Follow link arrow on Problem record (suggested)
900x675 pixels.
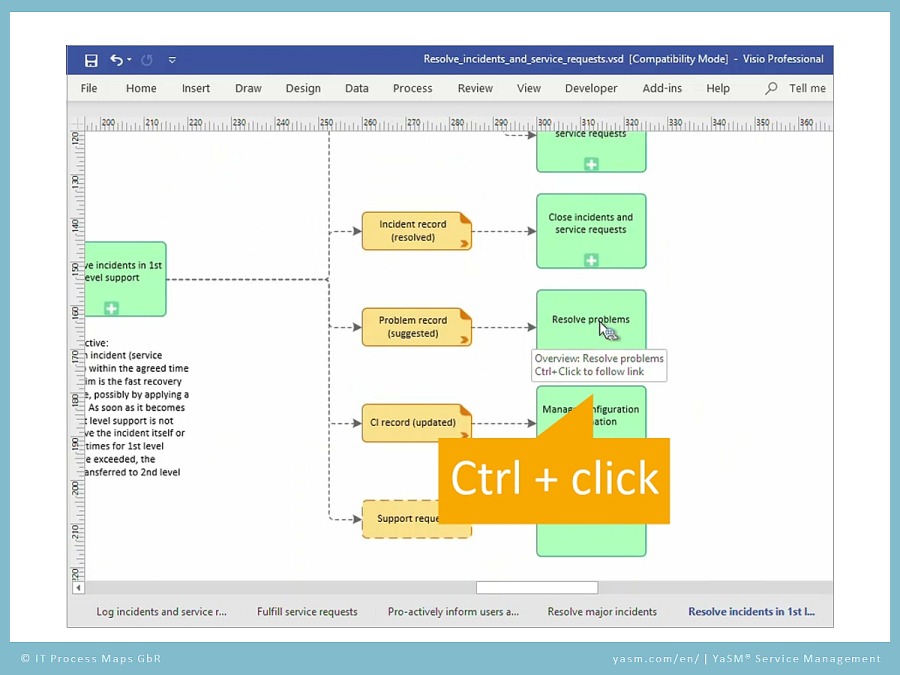[464, 340]
